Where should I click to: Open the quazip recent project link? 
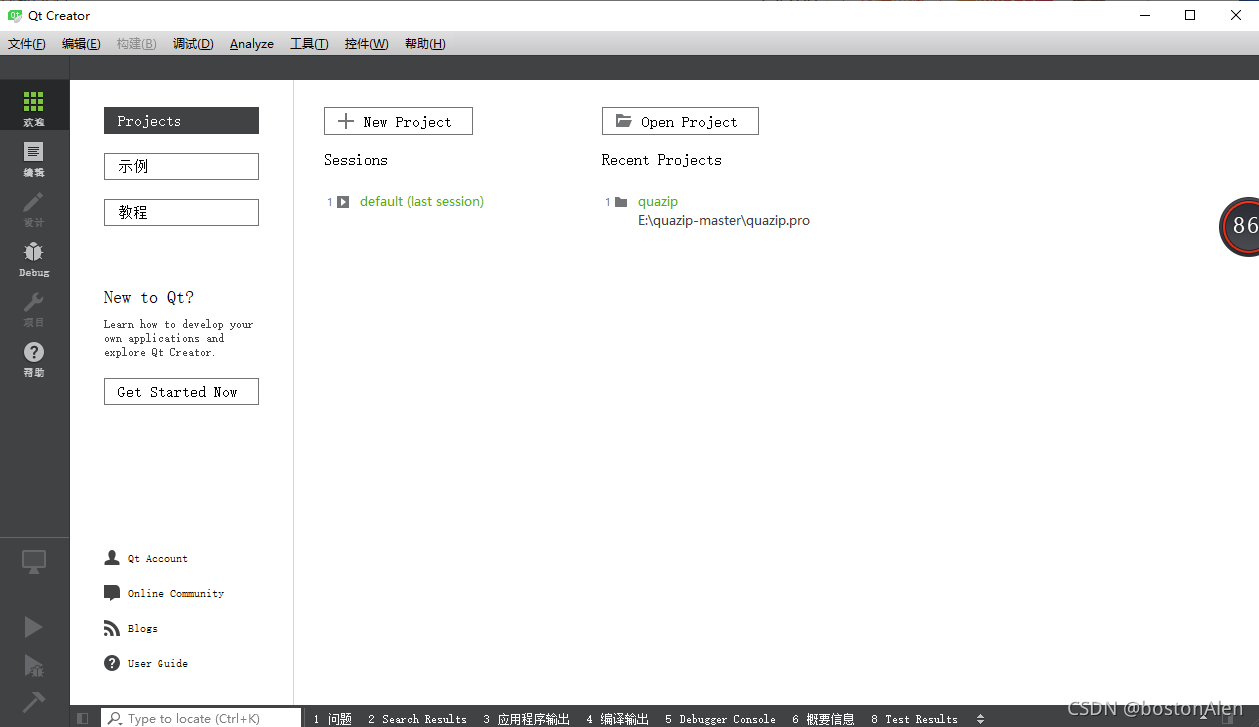click(x=658, y=202)
